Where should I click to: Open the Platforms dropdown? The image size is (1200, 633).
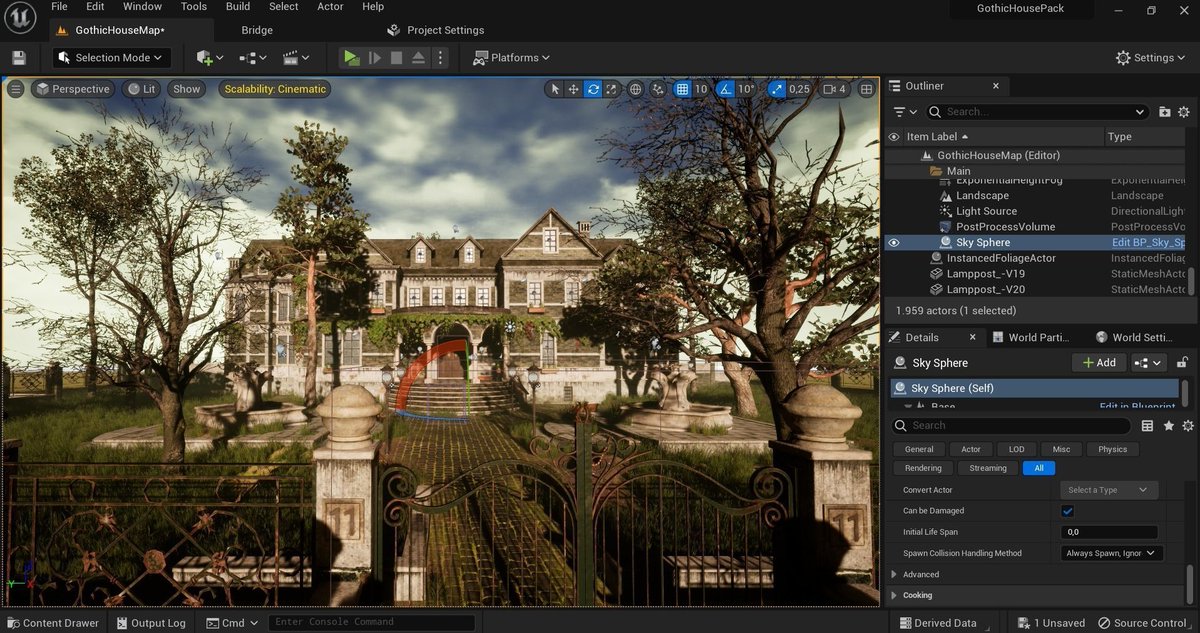511,57
